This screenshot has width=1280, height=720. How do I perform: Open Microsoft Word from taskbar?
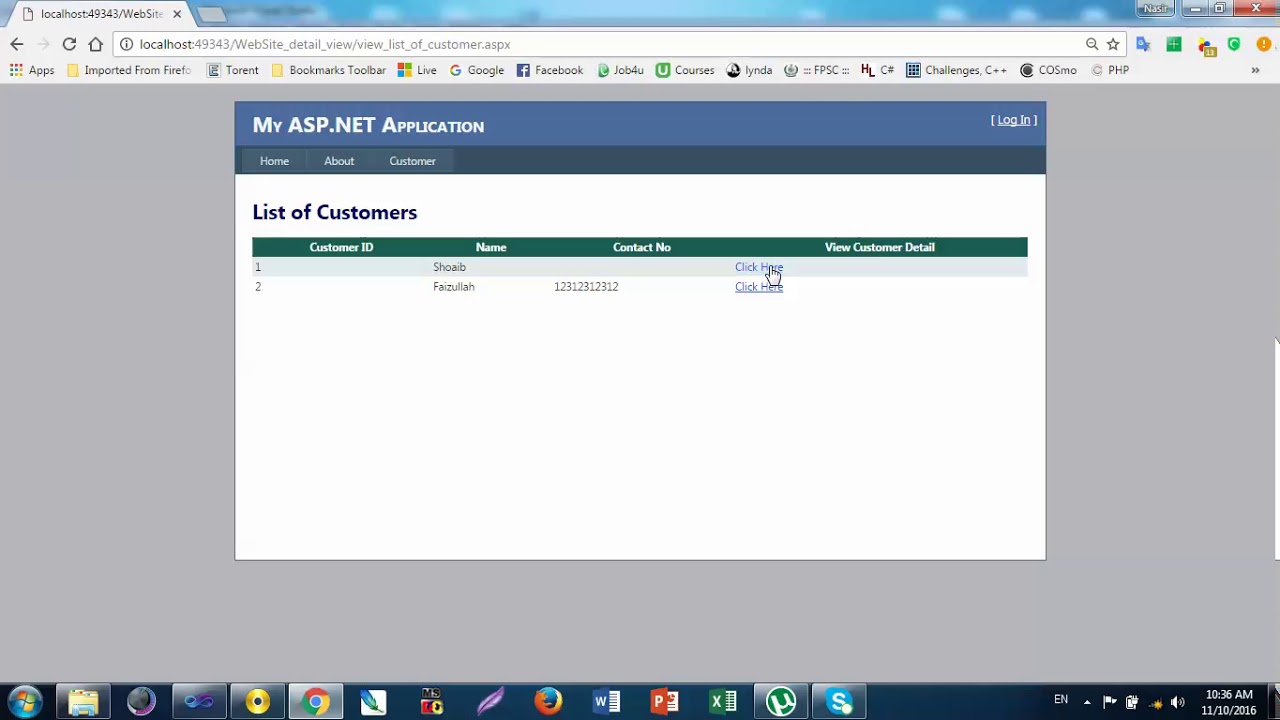pos(606,702)
